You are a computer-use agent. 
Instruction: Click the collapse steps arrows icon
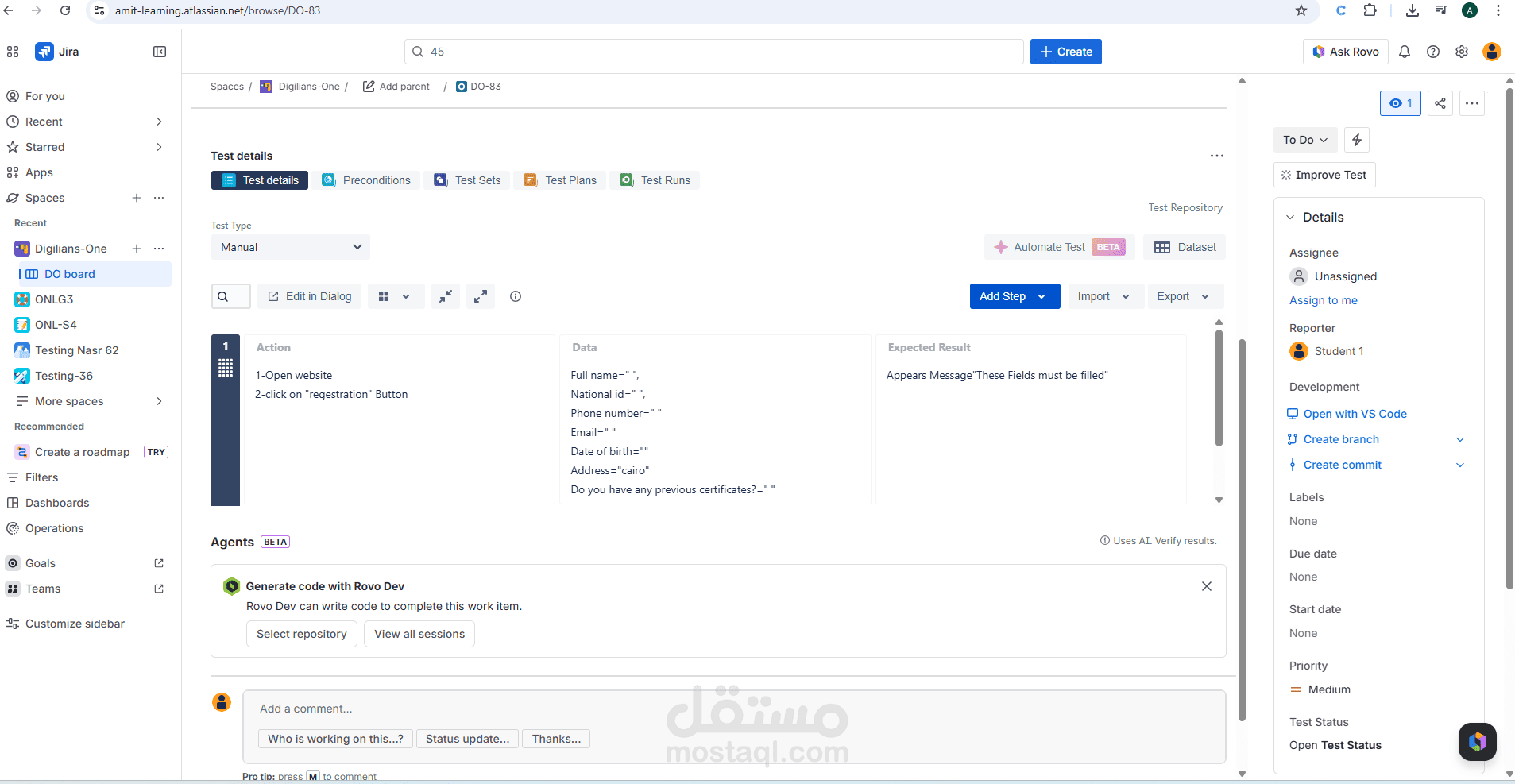click(x=446, y=296)
